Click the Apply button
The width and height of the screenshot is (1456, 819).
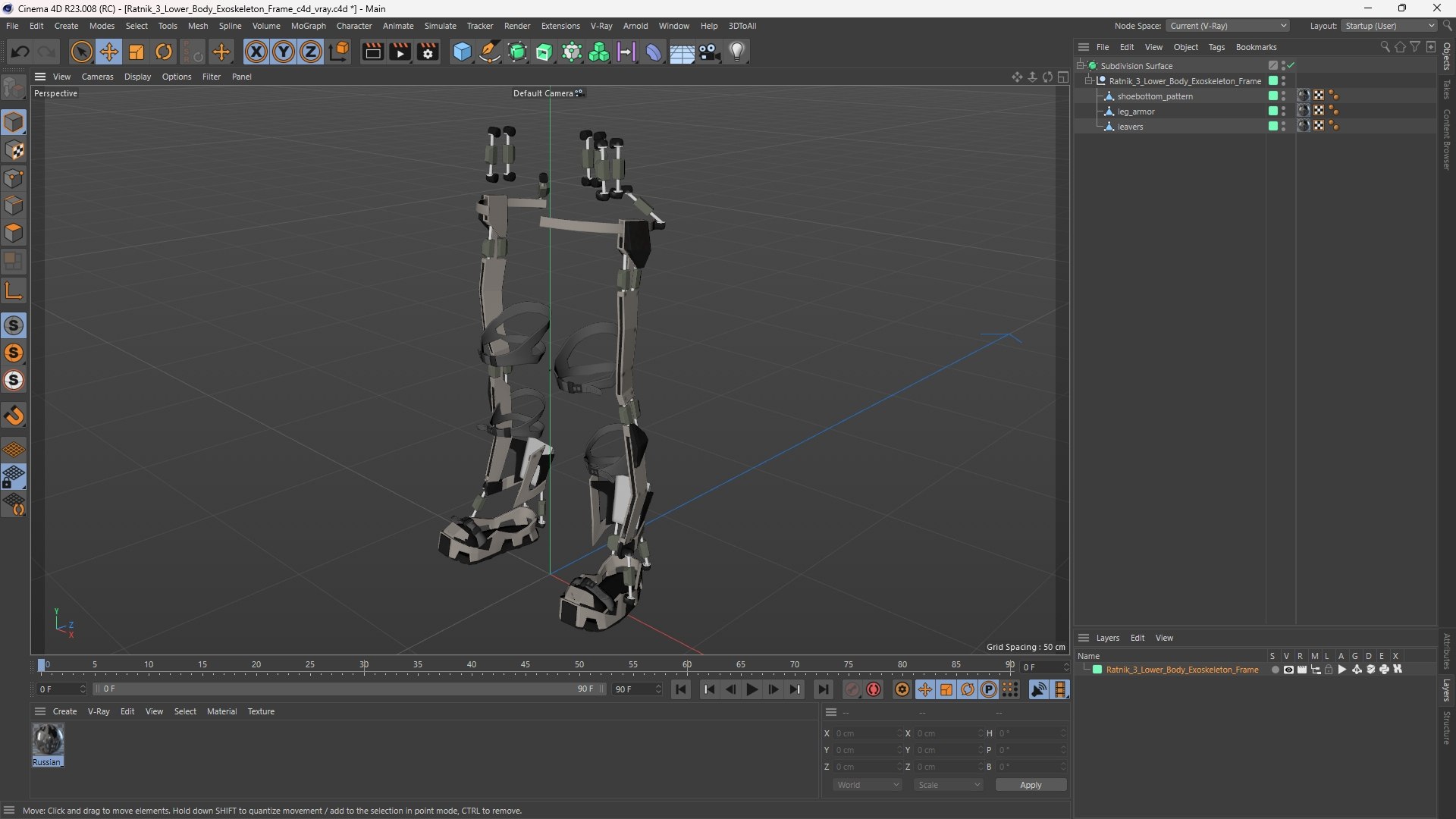[1031, 785]
